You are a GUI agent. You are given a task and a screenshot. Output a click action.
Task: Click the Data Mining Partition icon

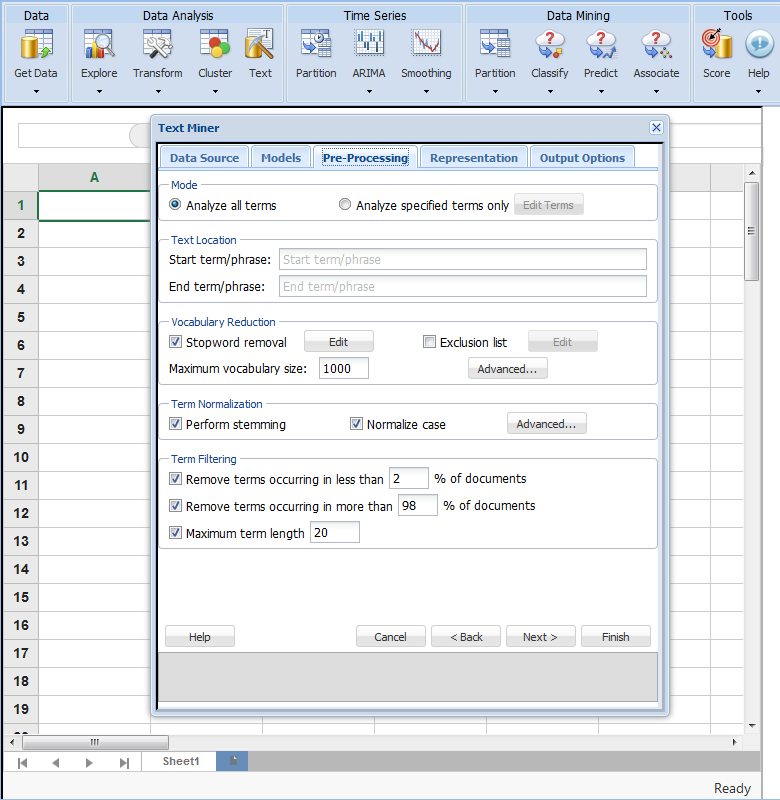495,44
